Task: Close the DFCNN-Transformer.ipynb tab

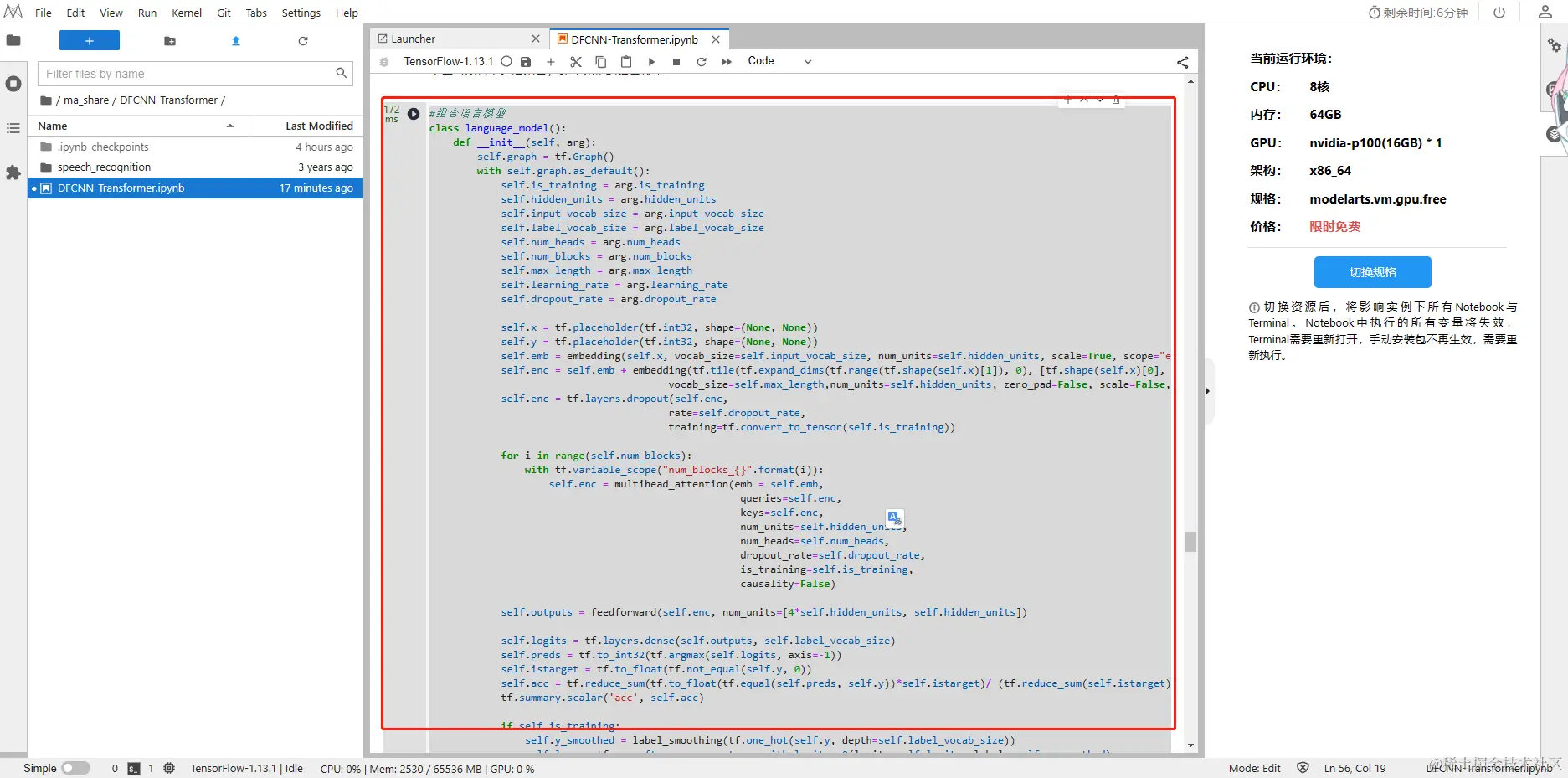Action: pos(716,39)
